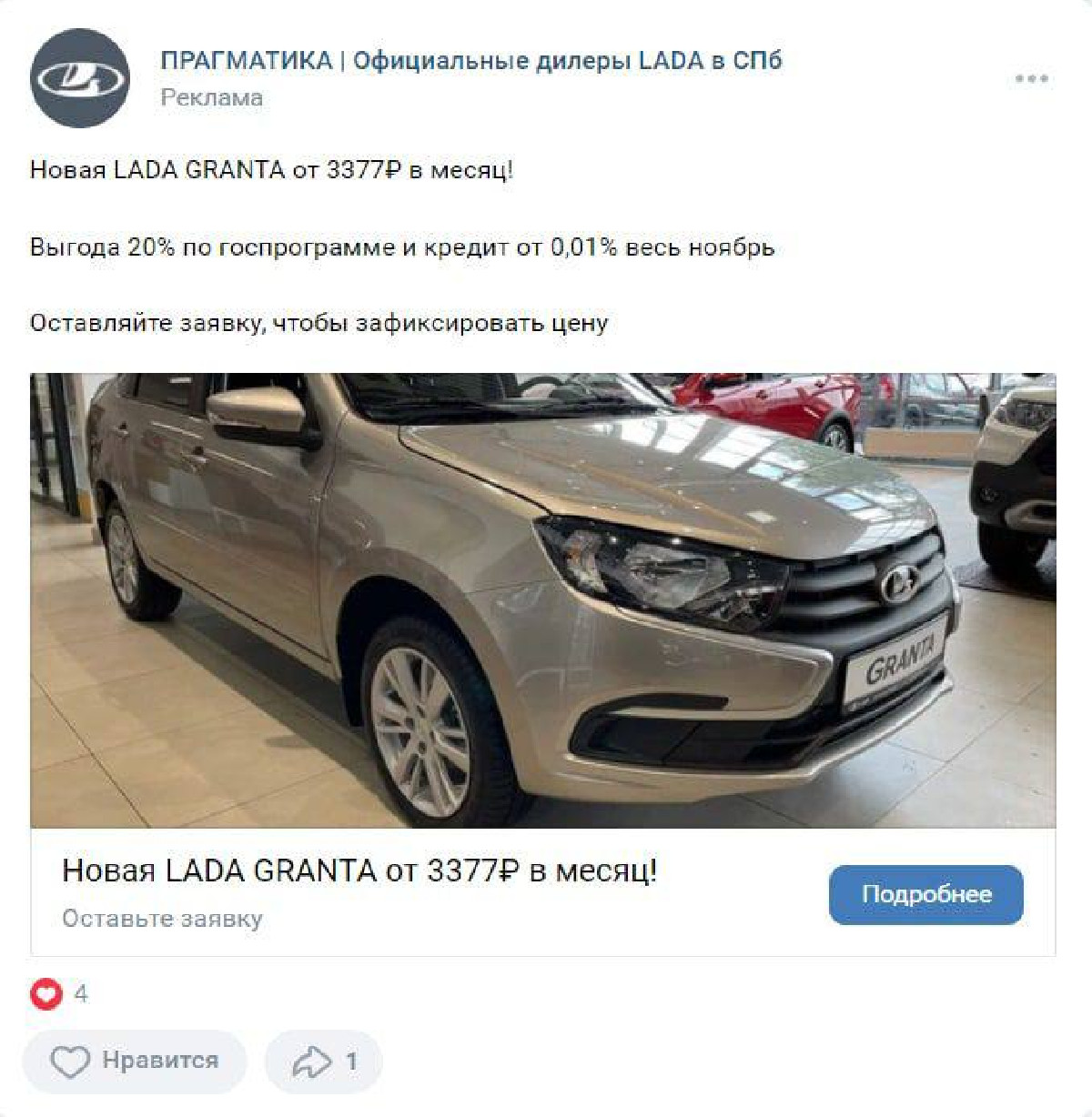The height and width of the screenshot is (1117, 1092).
Task: Click the Оставляйте заявку, чтобы зафиксировать цену text
Action: [319, 324]
